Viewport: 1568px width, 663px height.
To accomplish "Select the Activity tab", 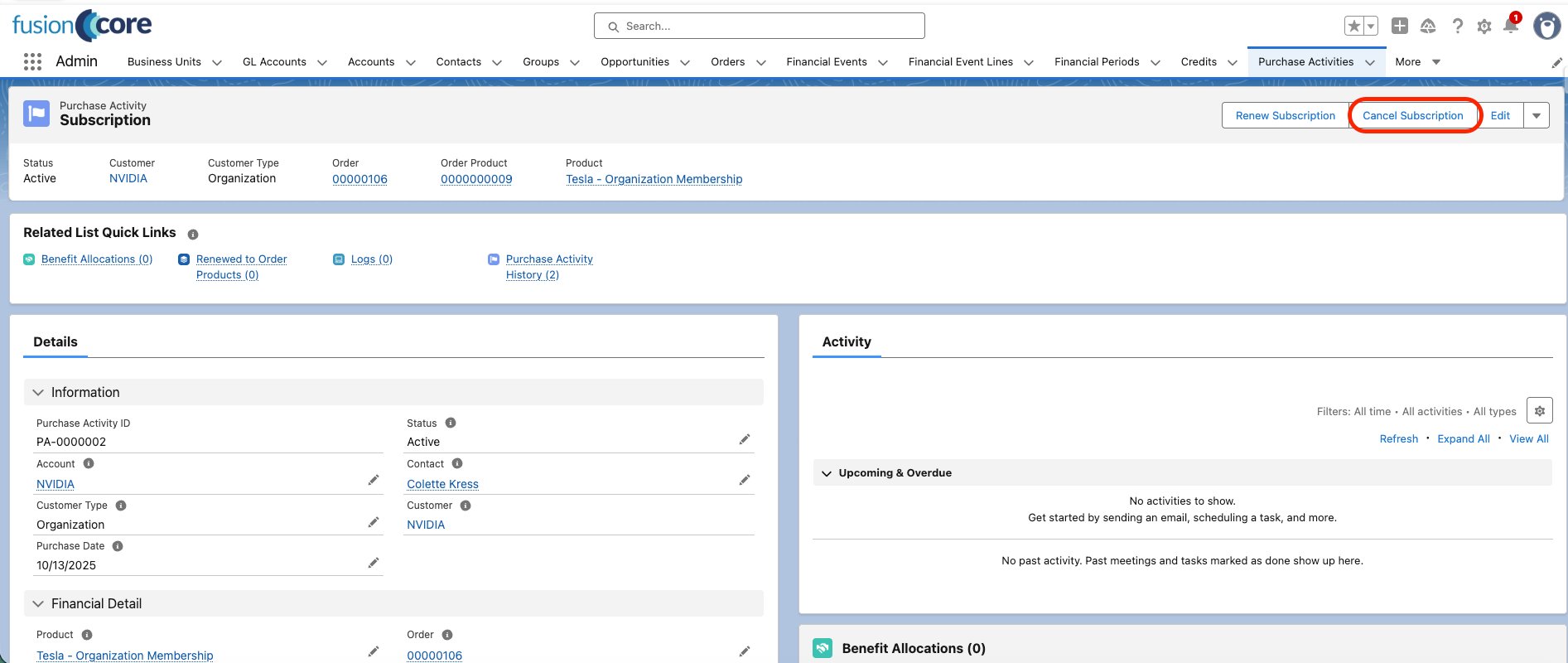I will tap(847, 341).
